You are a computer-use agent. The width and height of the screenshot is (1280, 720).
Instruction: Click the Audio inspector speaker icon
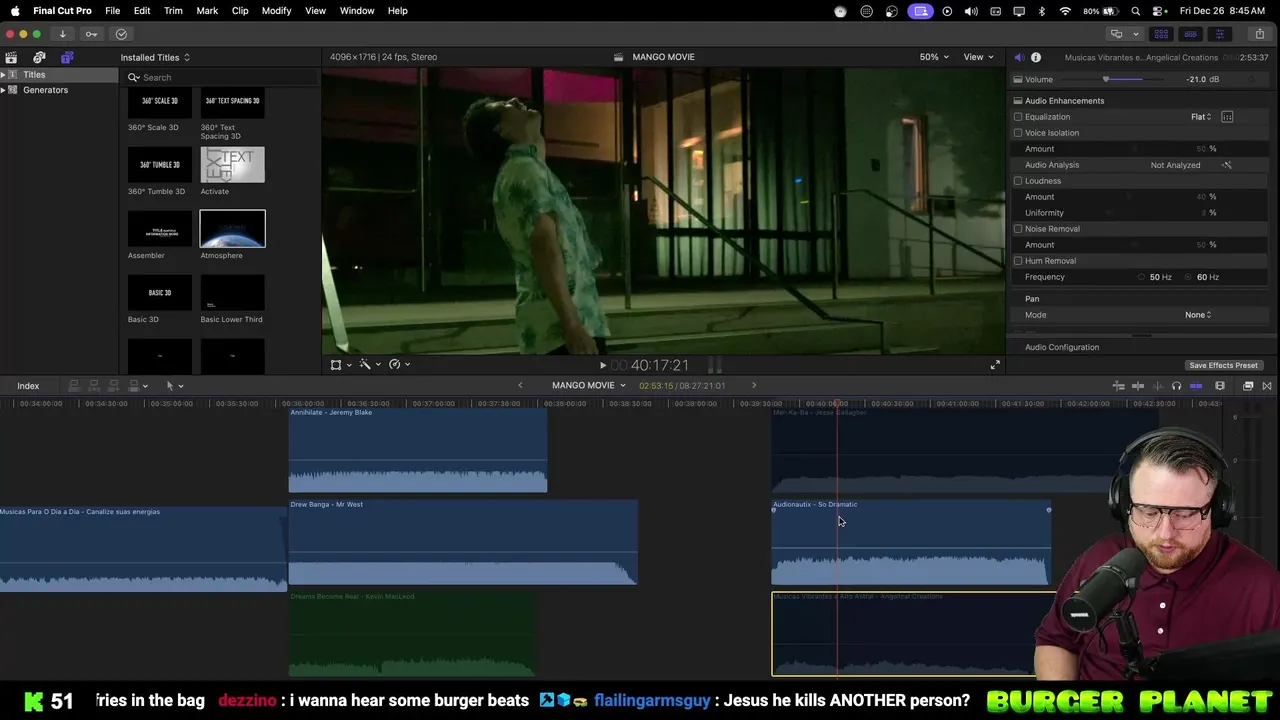point(1018,57)
